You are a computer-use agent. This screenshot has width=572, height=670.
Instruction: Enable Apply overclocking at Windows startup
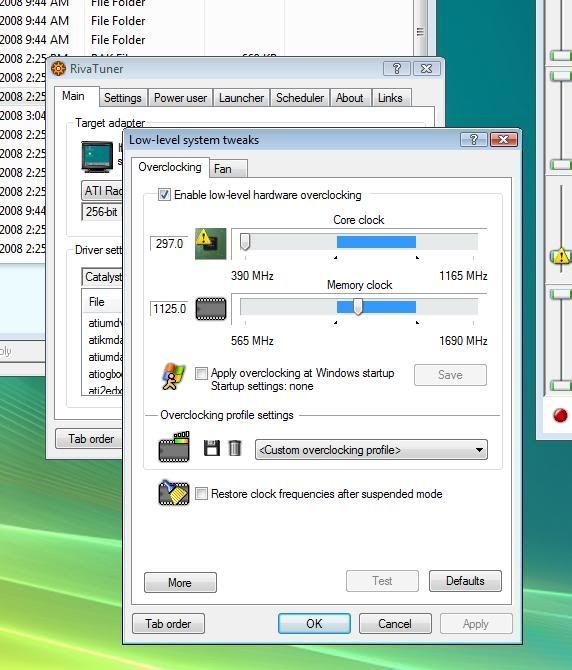pos(201,373)
